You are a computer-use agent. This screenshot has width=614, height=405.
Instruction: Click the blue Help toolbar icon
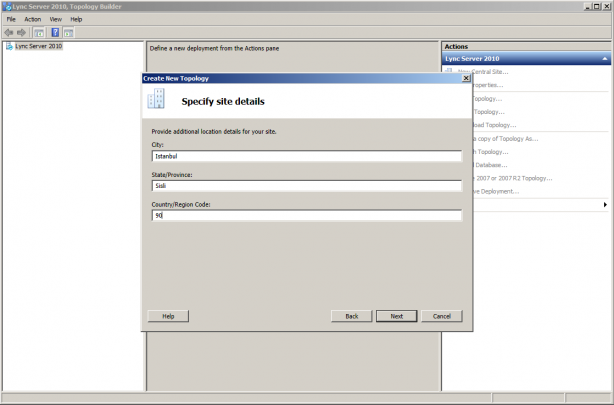click(x=55, y=33)
